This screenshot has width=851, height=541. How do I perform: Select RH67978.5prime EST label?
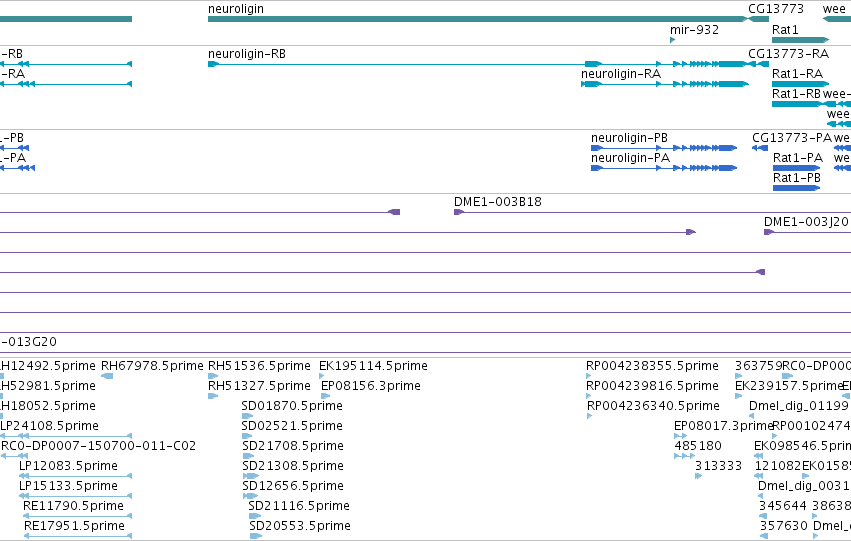(152, 366)
